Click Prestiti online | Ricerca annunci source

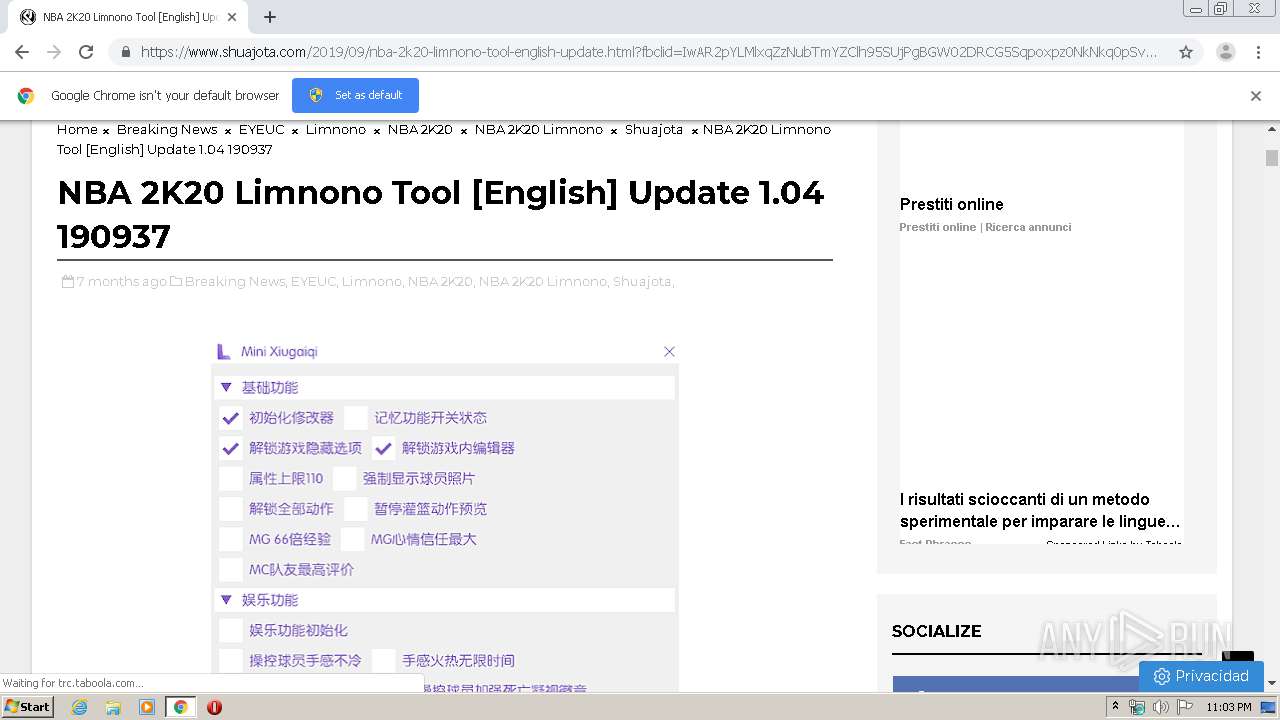(985, 227)
